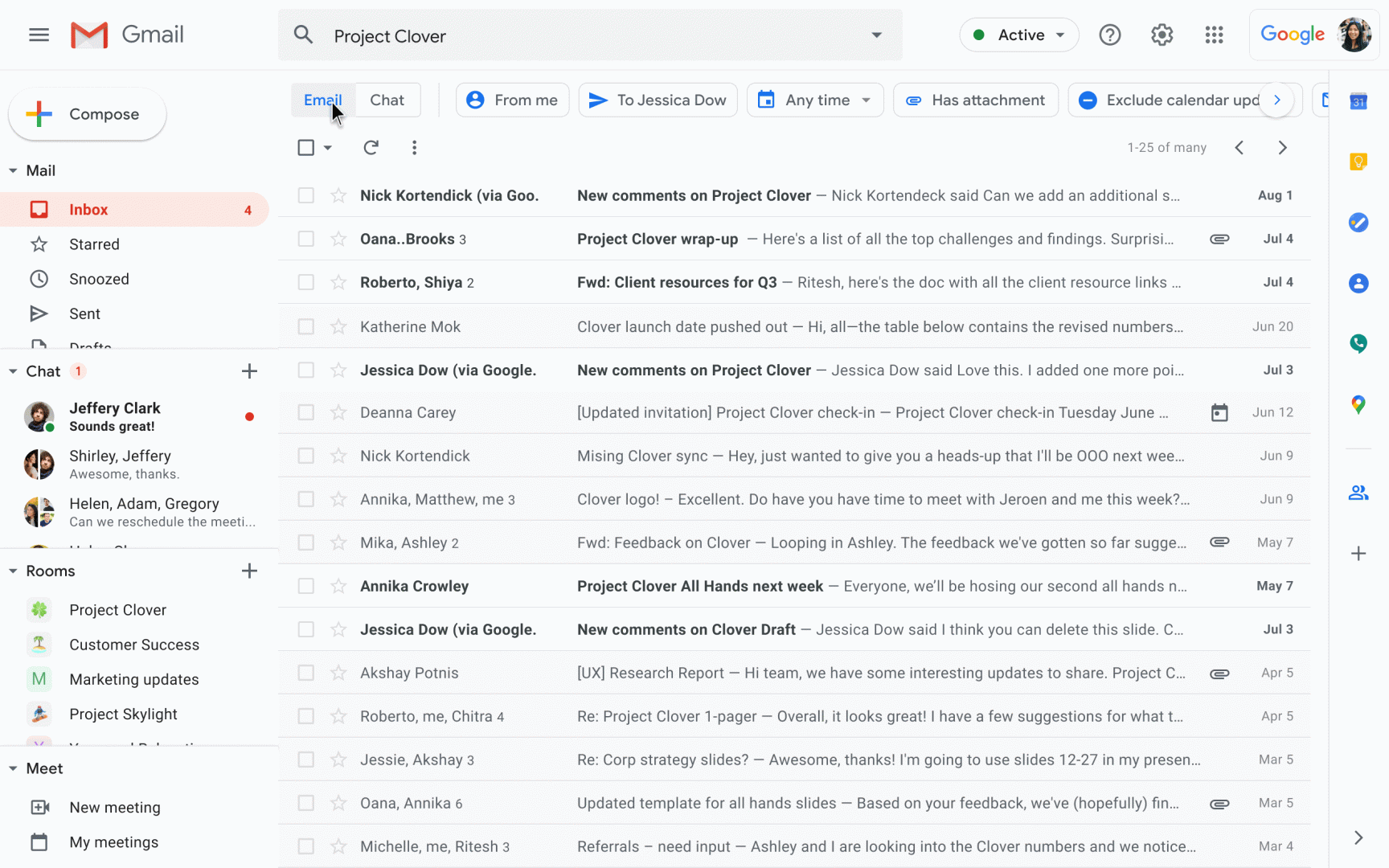Click the Help question mark icon
1389x868 pixels.
[1109, 35]
